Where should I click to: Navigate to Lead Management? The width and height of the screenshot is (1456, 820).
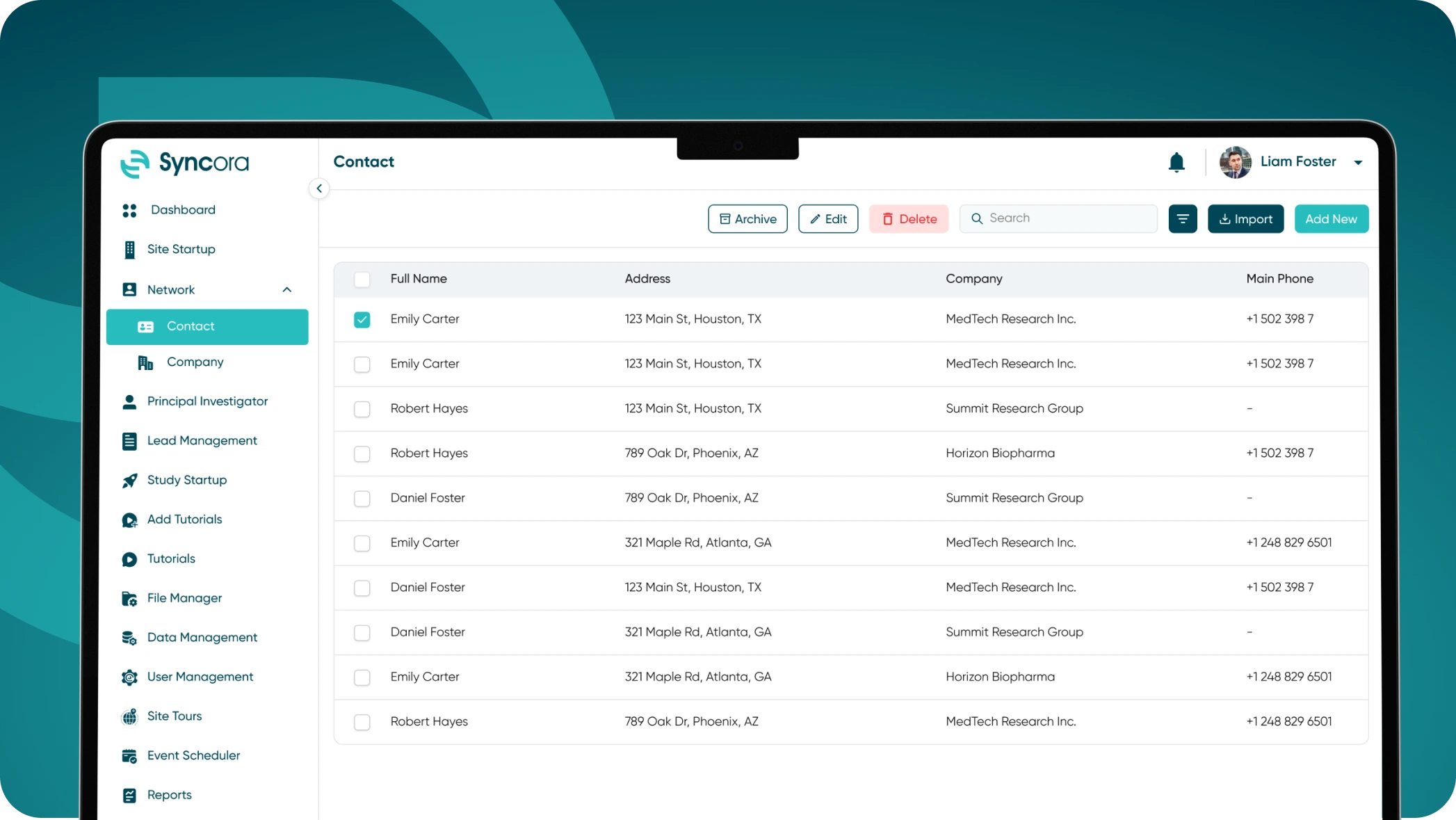click(202, 441)
